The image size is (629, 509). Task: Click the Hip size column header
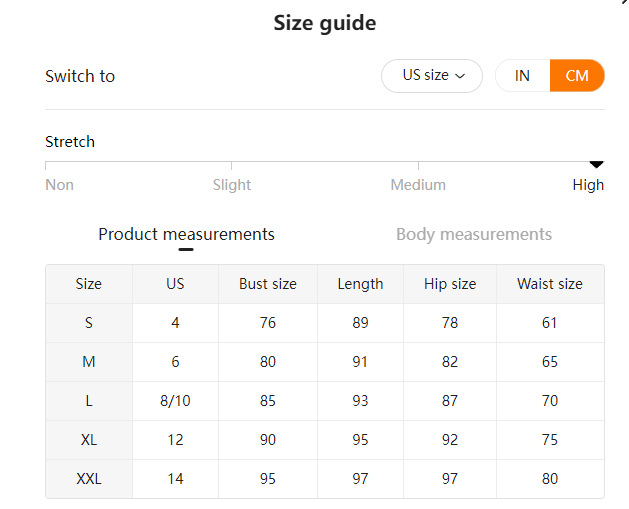click(x=450, y=284)
